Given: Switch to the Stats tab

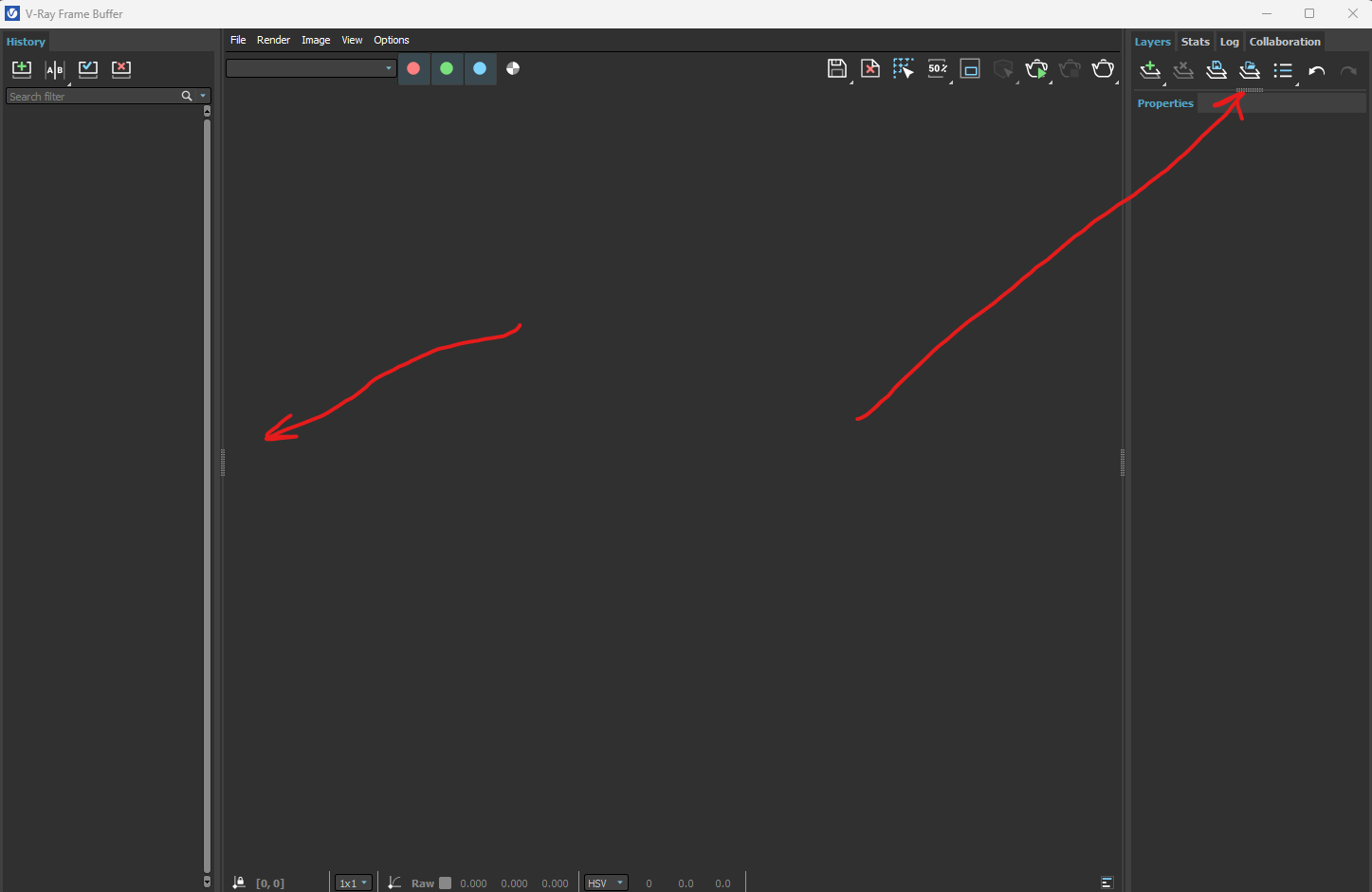Looking at the screenshot, I should (x=1195, y=42).
